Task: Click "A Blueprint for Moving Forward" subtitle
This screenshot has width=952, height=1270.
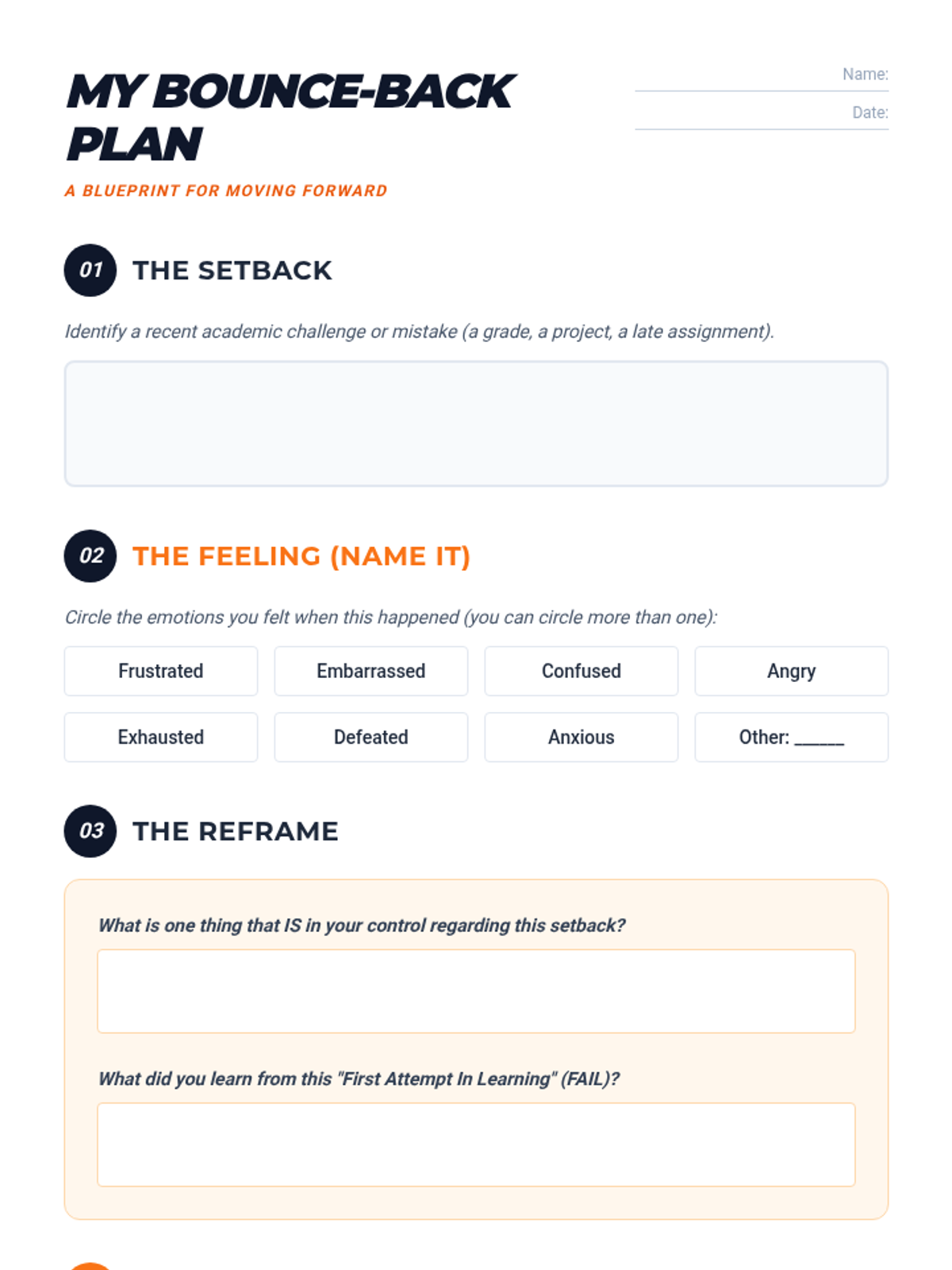Action: tap(226, 190)
